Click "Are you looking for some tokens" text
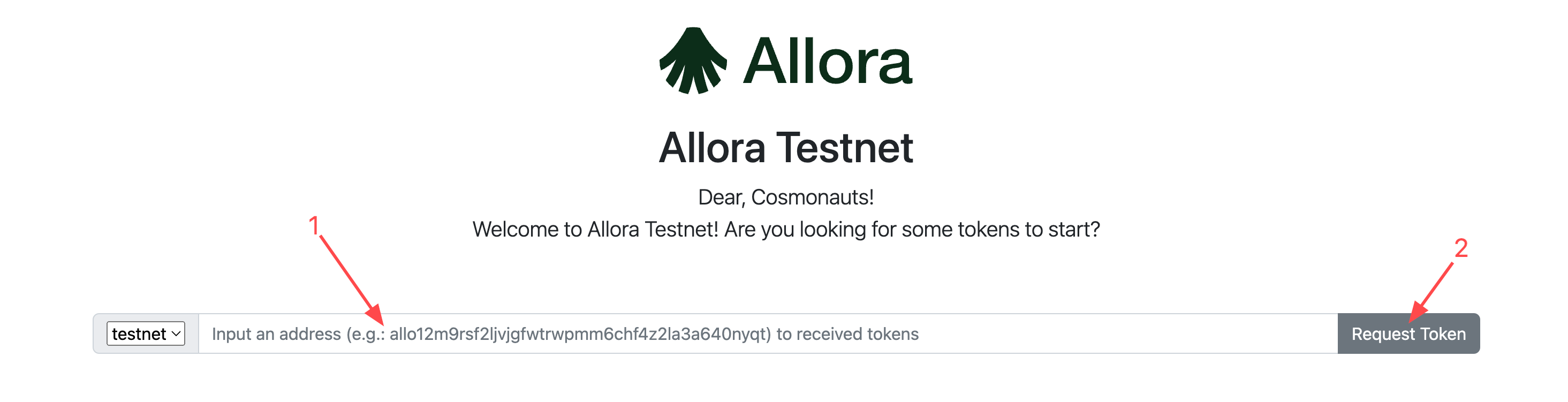The image size is (1568, 402). point(884,230)
